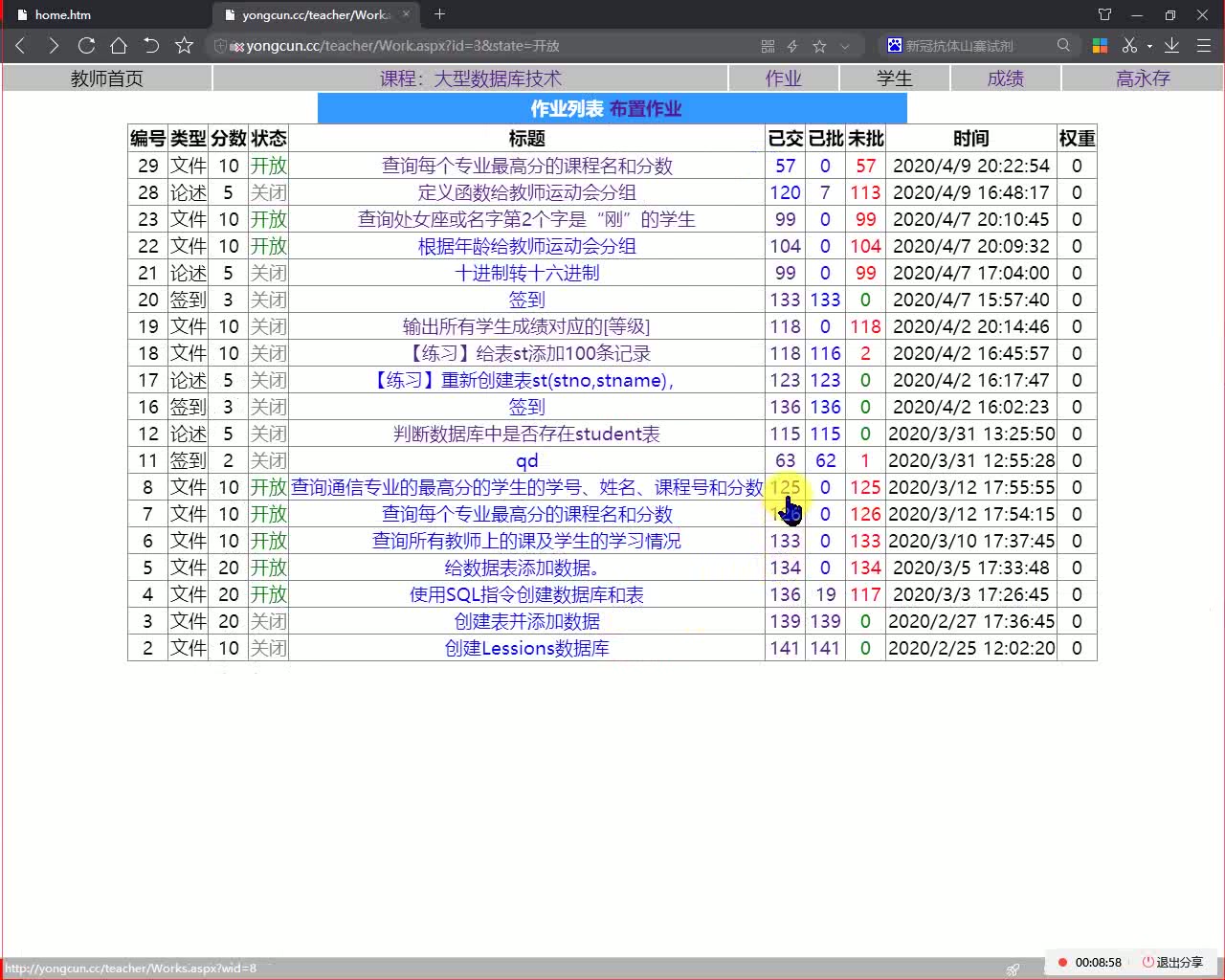Click the skin shirt icon in title bar
The image size is (1225, 980).
click(x=1104, y=14)
